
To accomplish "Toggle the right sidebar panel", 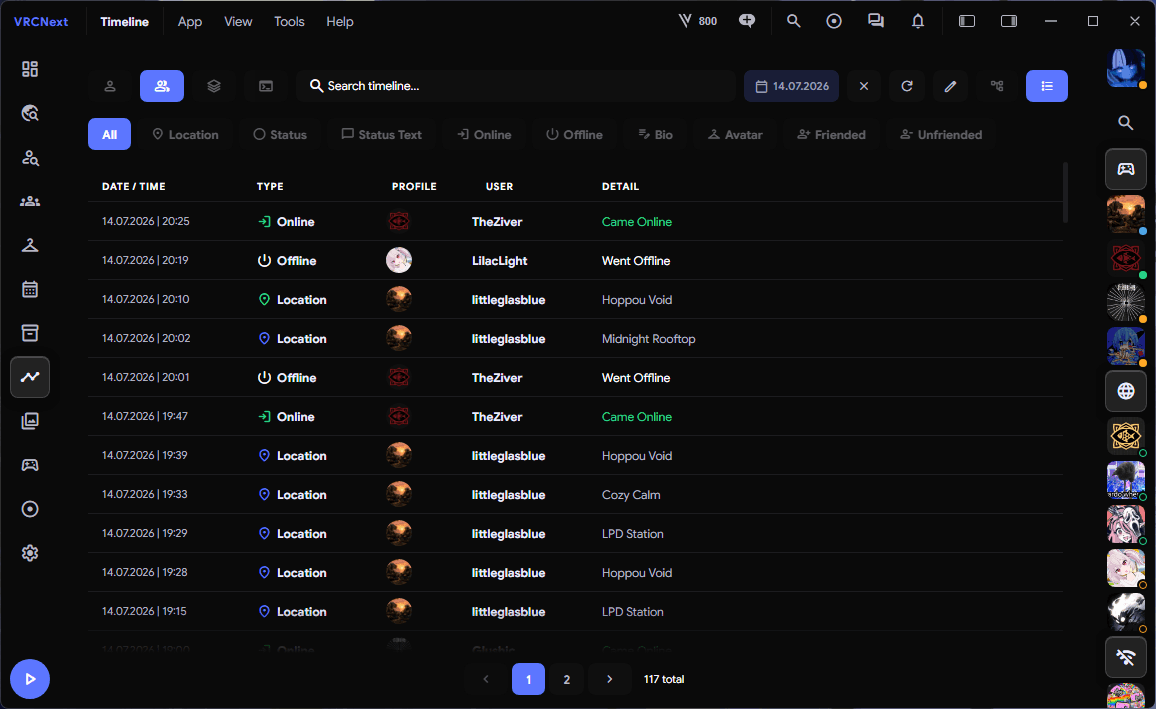I will (x=1009, y=21).
